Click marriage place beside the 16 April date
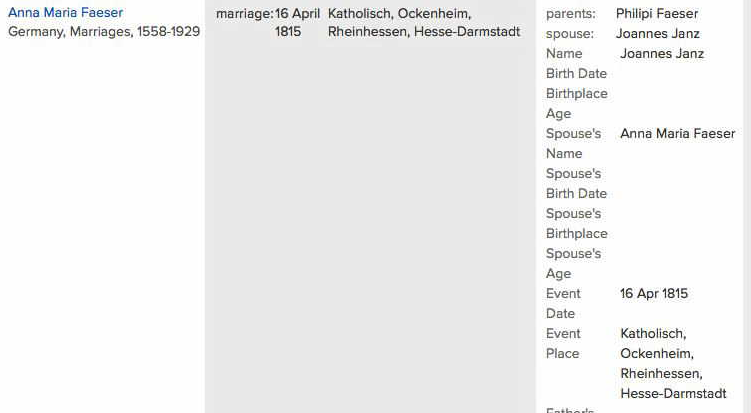The image size is (751, 413). pyautogui.click(x=424, y=22)
